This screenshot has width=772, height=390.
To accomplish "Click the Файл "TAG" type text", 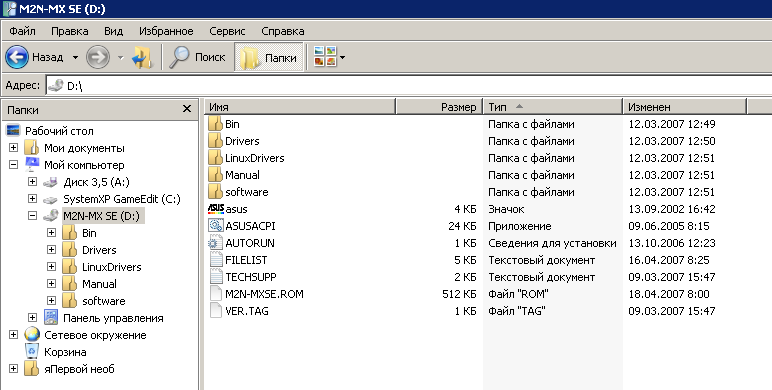I will point(517,311).
